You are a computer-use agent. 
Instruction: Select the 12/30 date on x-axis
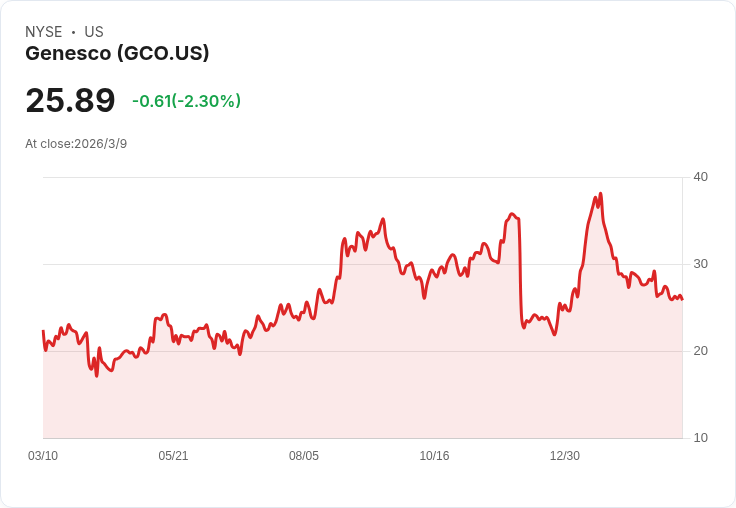[565, 455]
